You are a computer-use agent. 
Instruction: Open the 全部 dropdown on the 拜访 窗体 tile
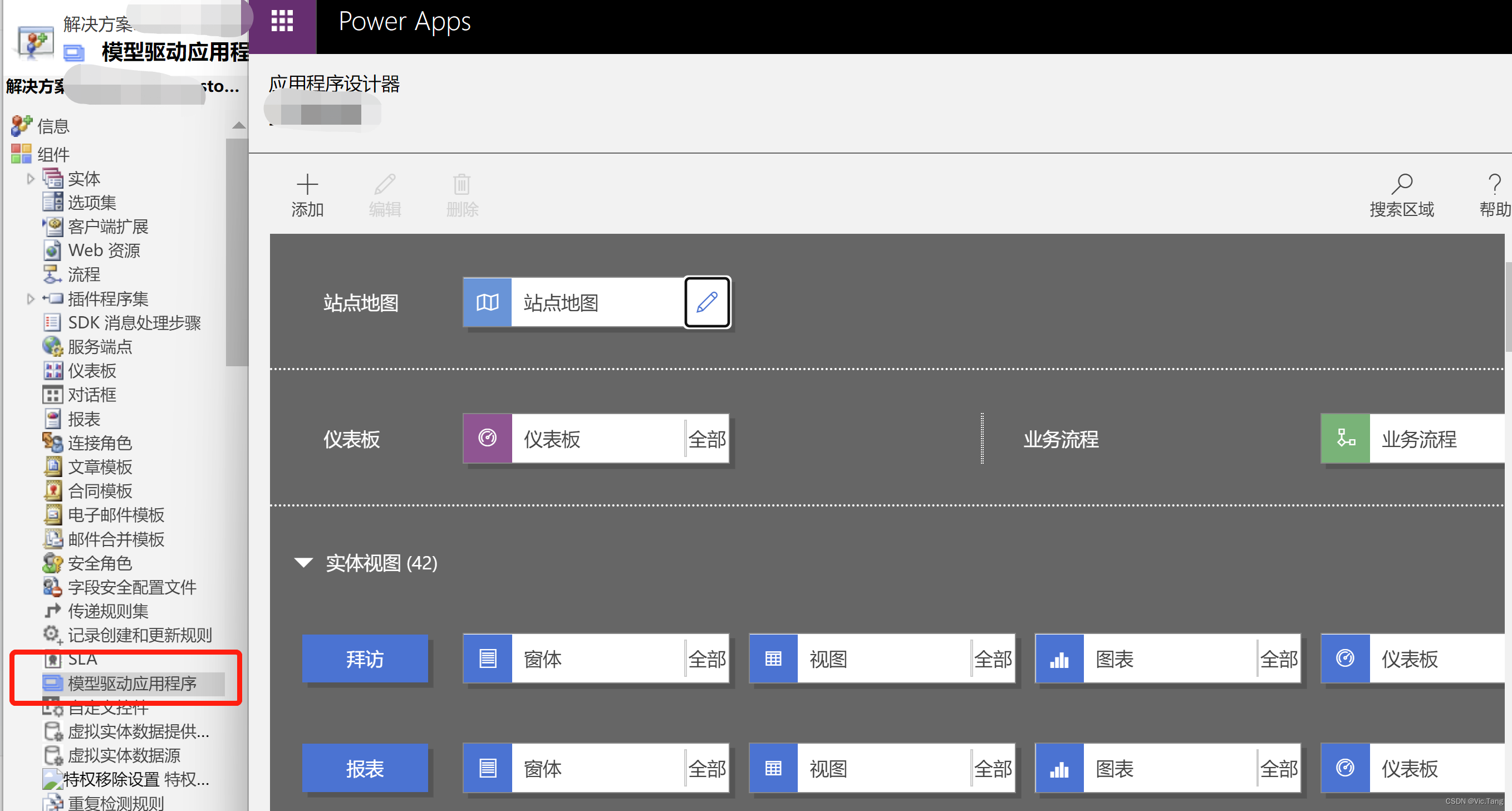click(x=706, y=658)
